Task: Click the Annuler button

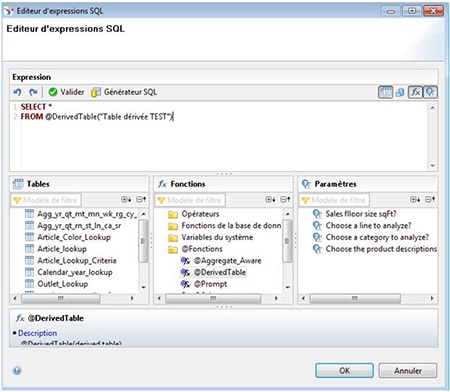Action: pyautogui.click(x=408, y=371)
